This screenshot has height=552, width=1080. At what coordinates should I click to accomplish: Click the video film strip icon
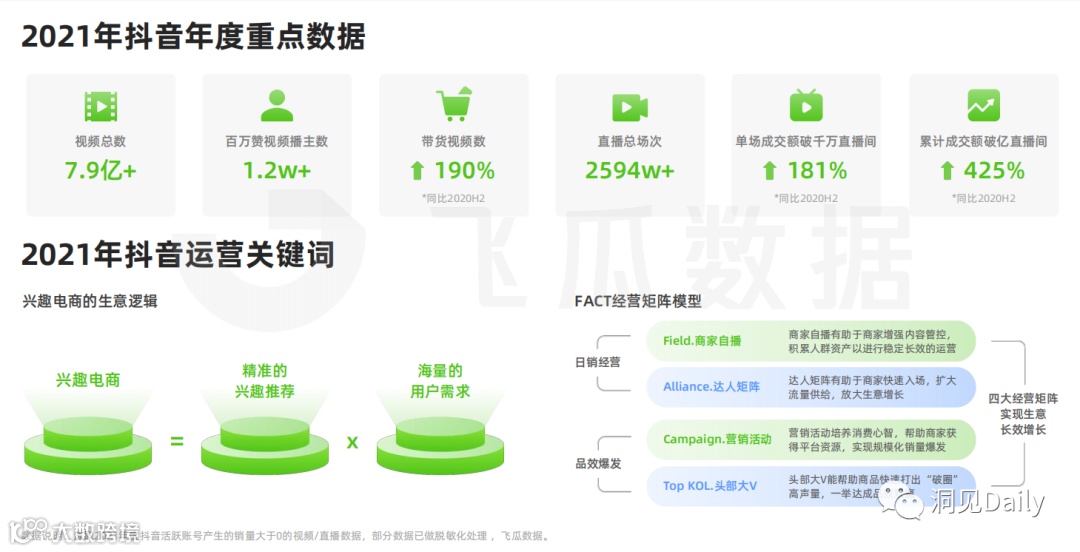[101, 107]
